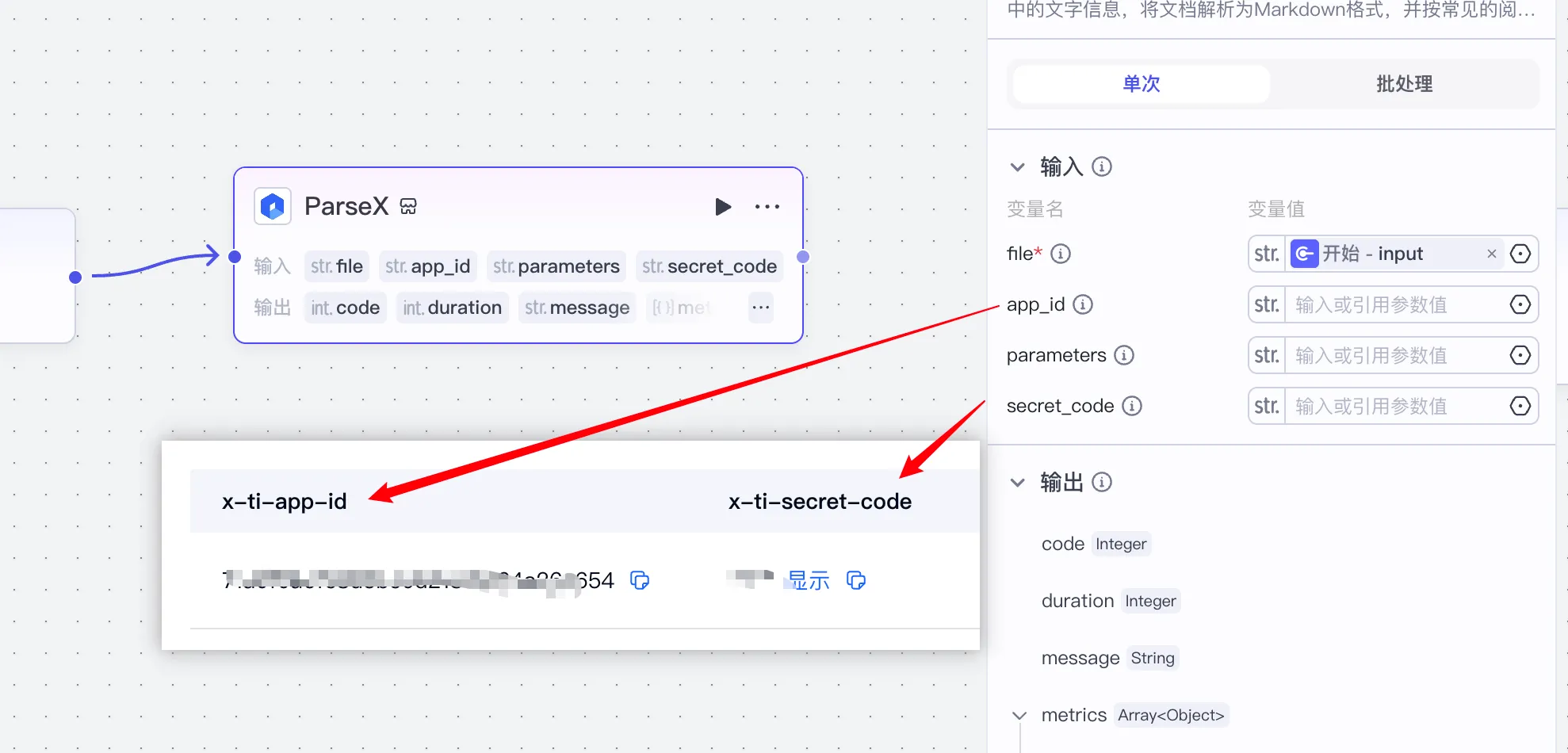Expand the metrics Array<Object> output
Viewport: 1568px width, 753px height.
click(1019, 716)
